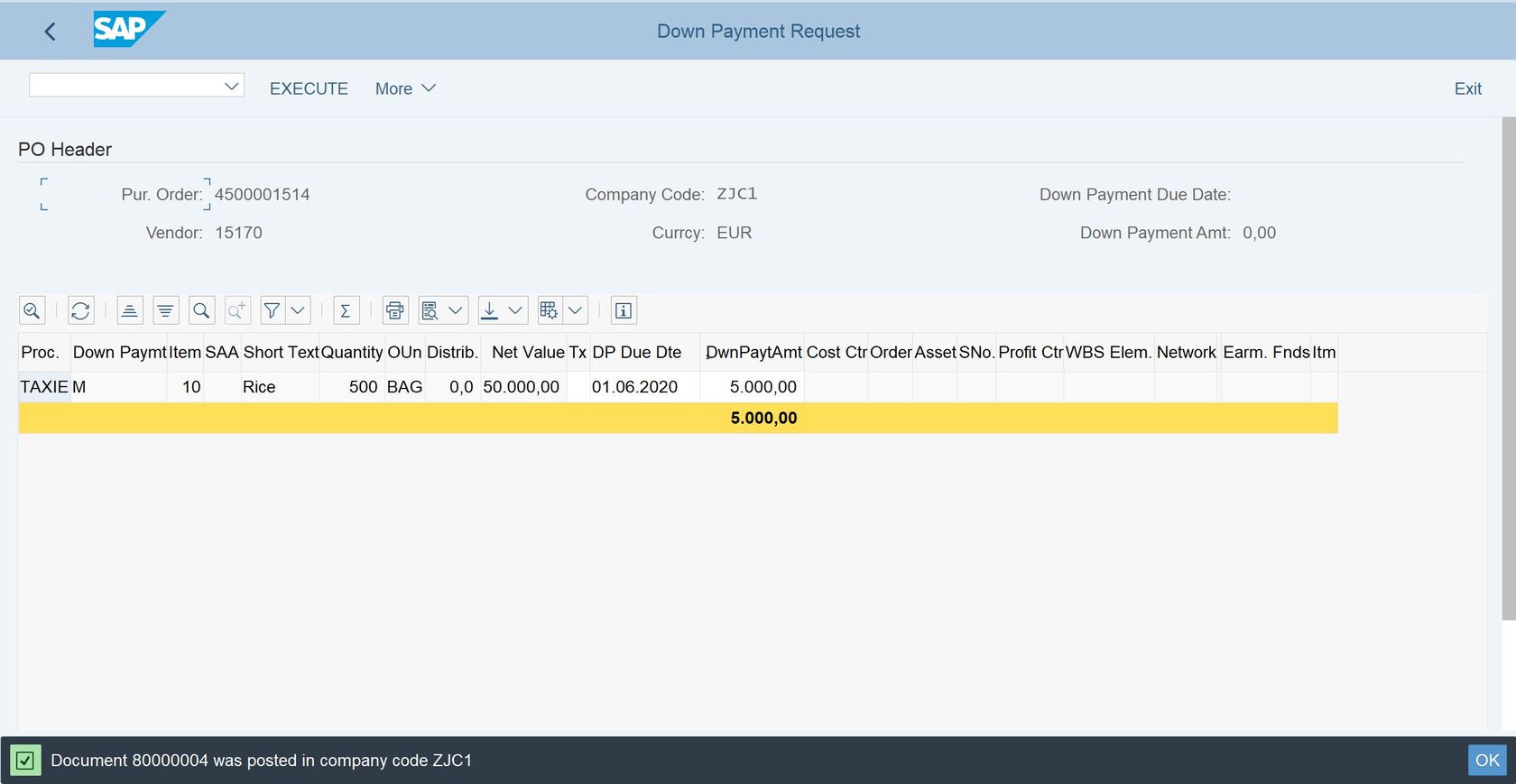
Task: Click the Pur. Order field 4500001514
Action: point(262,195)
